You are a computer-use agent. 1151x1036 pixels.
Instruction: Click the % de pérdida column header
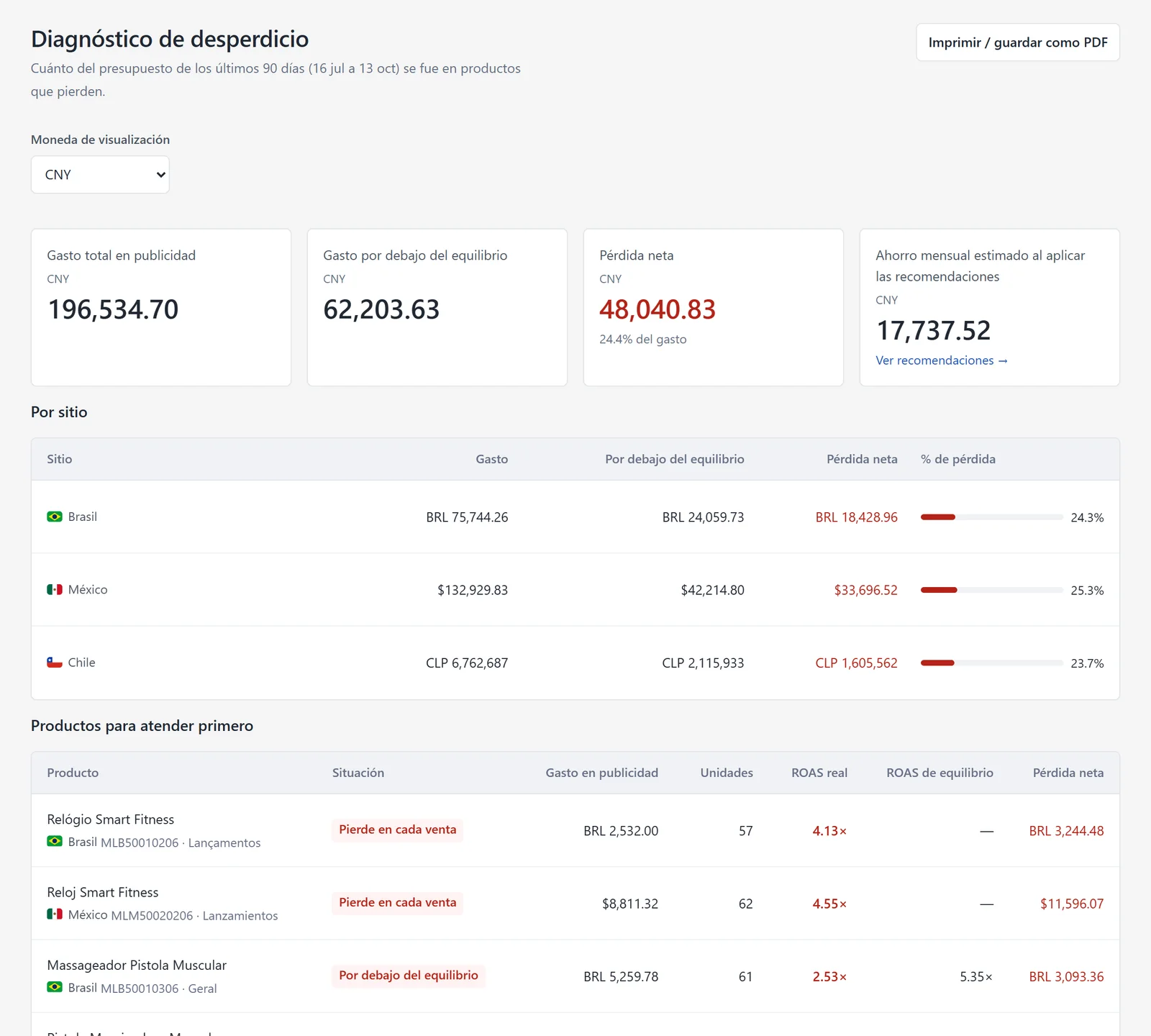[x=958, y=459]
